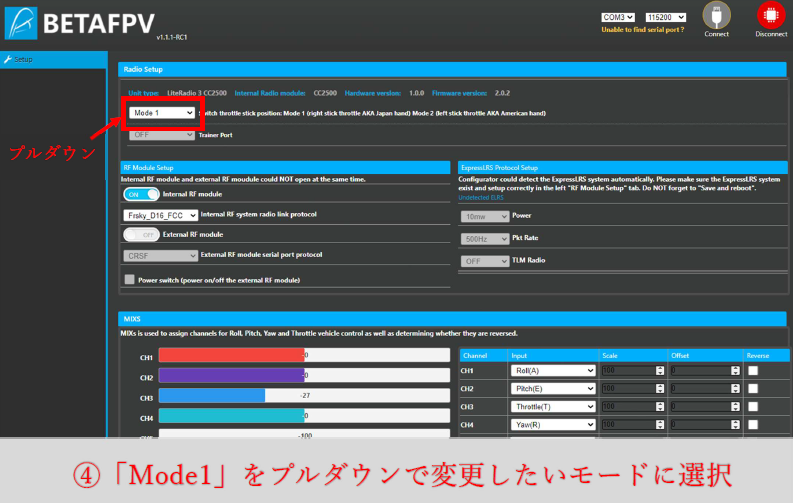Click the blue CH3 channel bar

click(x=212, y=395)
